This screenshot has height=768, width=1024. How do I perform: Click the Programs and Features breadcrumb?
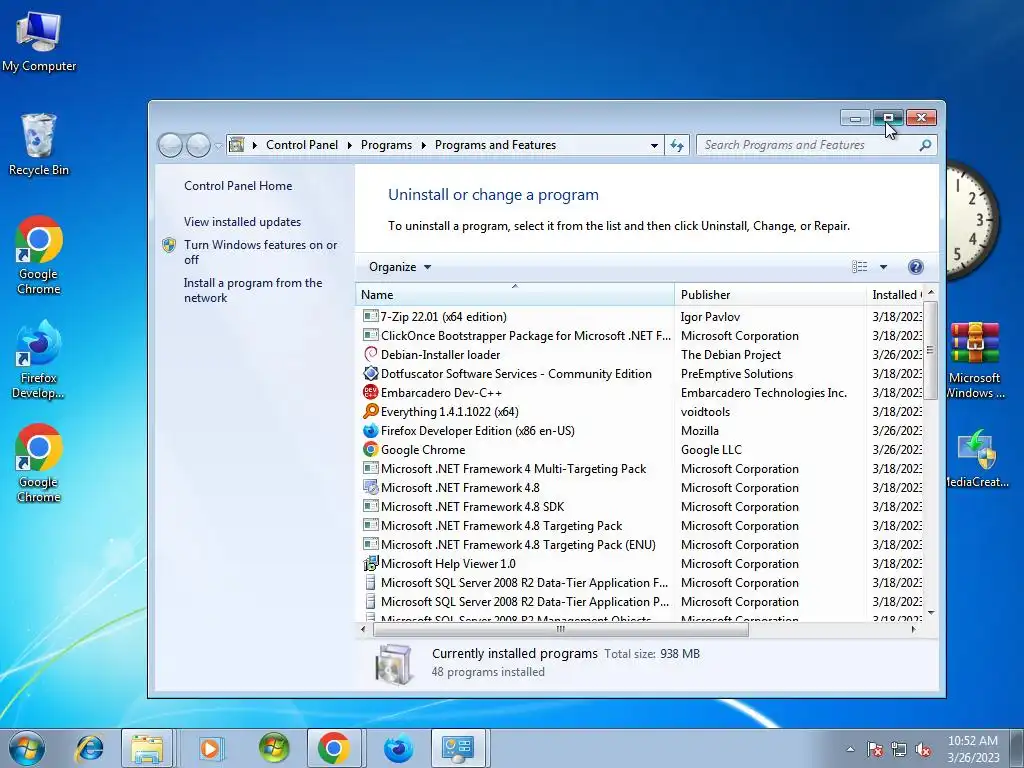click(495, 145)
